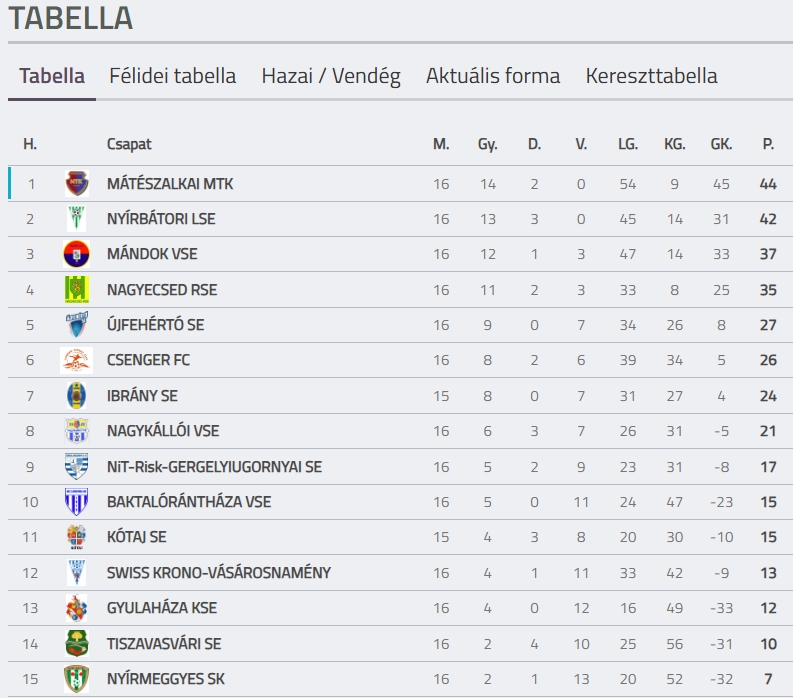Open the Nagykállói VSE team link

point(163,431)
